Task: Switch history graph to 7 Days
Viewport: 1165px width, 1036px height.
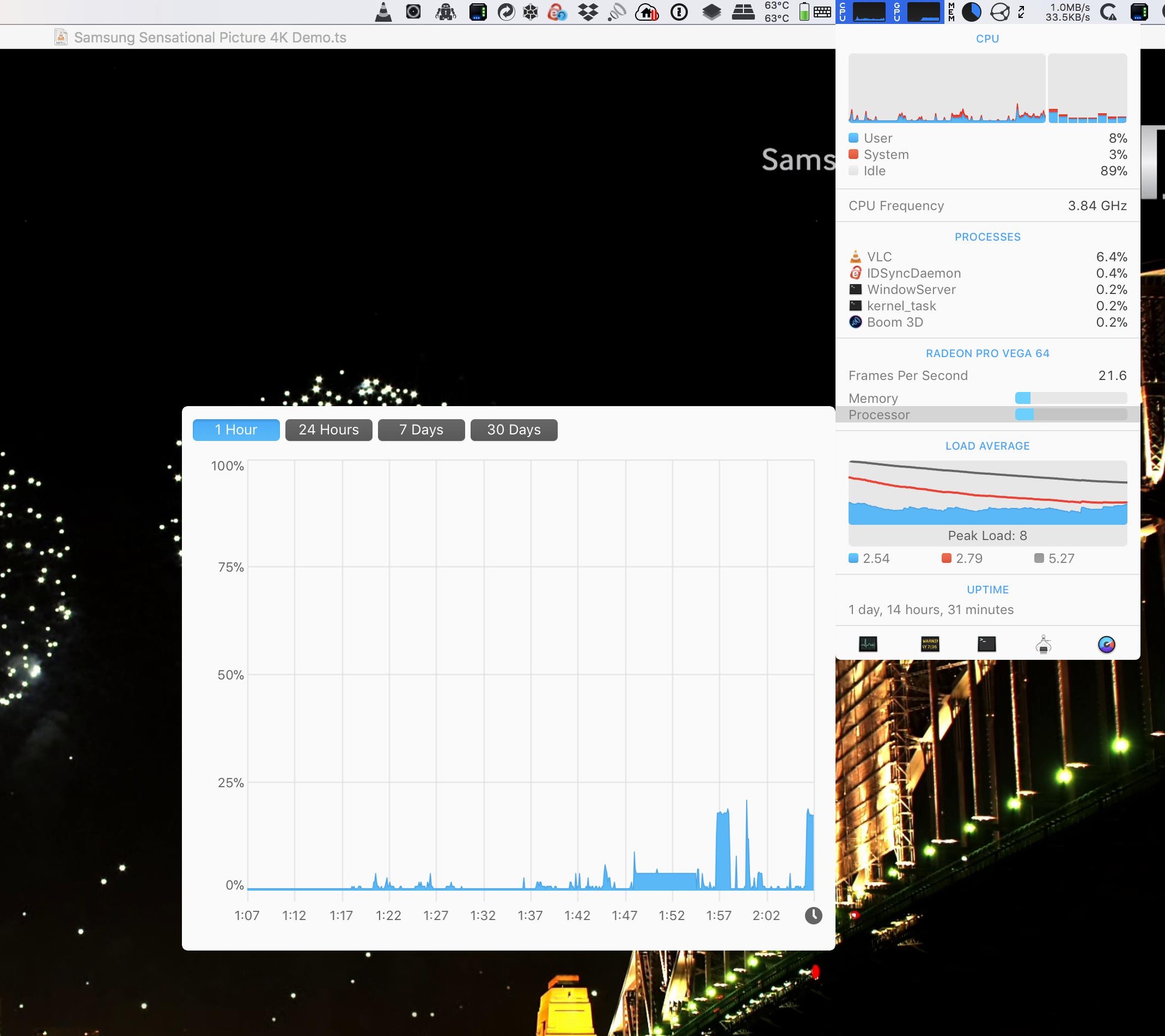Action: pos(420,430)
